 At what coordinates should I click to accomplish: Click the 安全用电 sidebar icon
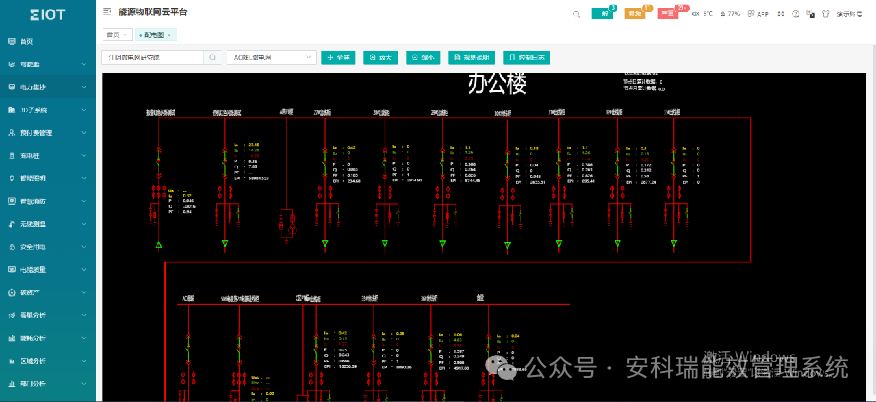coord(12,247)
